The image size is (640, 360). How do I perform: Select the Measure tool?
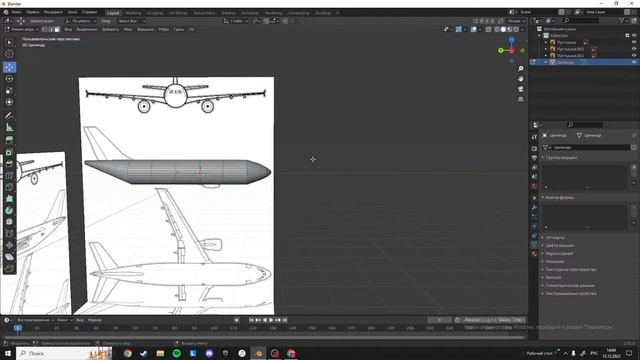pos(9,128)
